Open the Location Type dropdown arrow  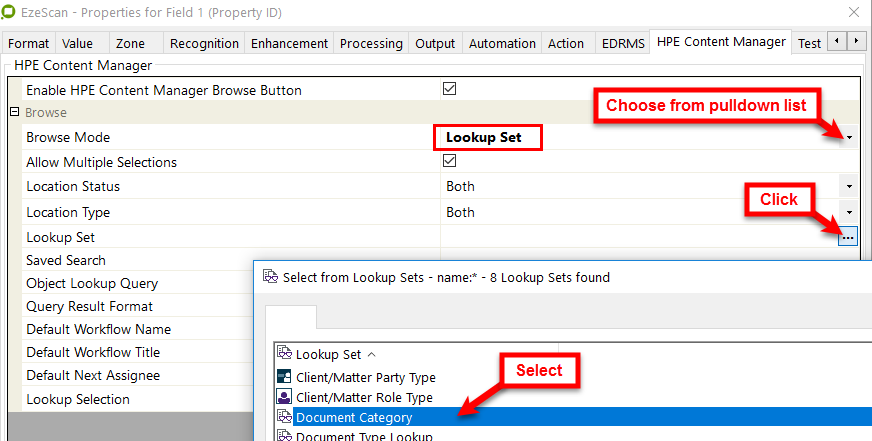[849, 212]
